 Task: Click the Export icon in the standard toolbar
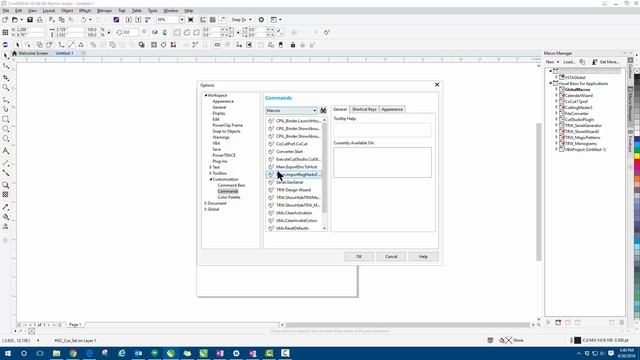pos(138,20)
